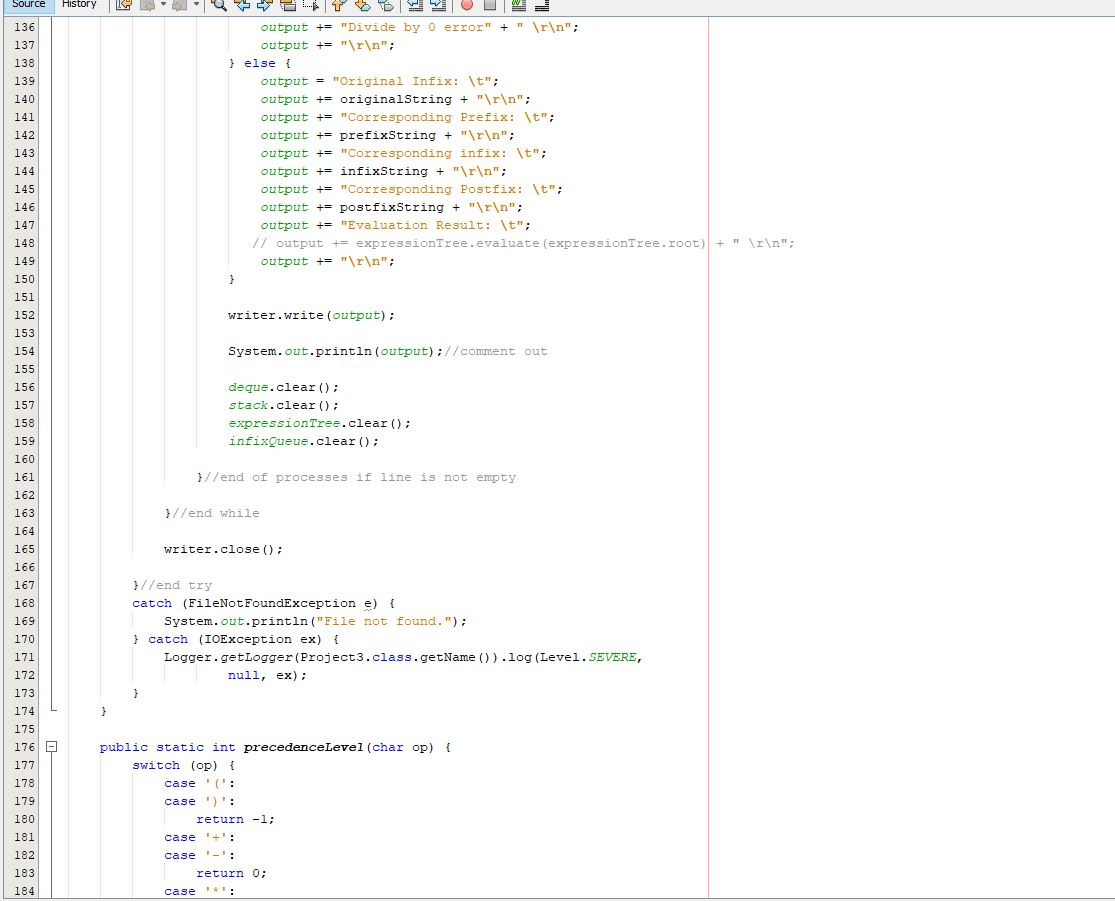The height and width of the screenshot is (901, 1115).
Task: Toggle a bookmark on the current line
Action: pos(385,5)
